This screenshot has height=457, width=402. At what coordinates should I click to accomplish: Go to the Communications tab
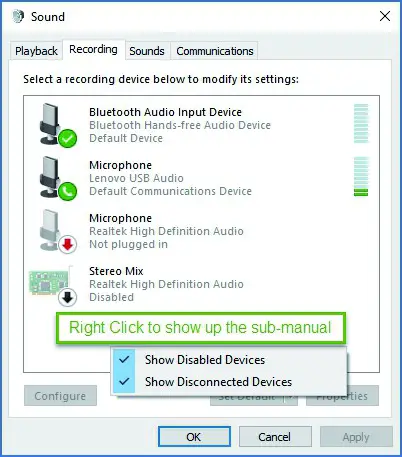(x=215, y=51)
